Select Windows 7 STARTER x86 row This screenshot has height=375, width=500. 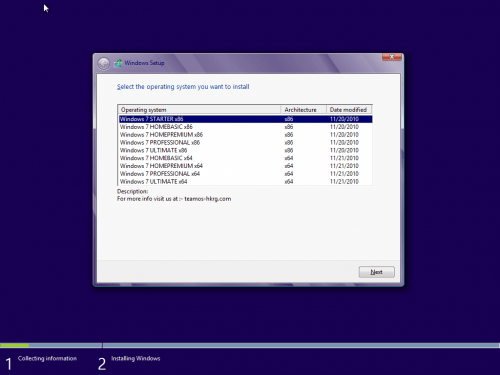[x=245, y=119]
